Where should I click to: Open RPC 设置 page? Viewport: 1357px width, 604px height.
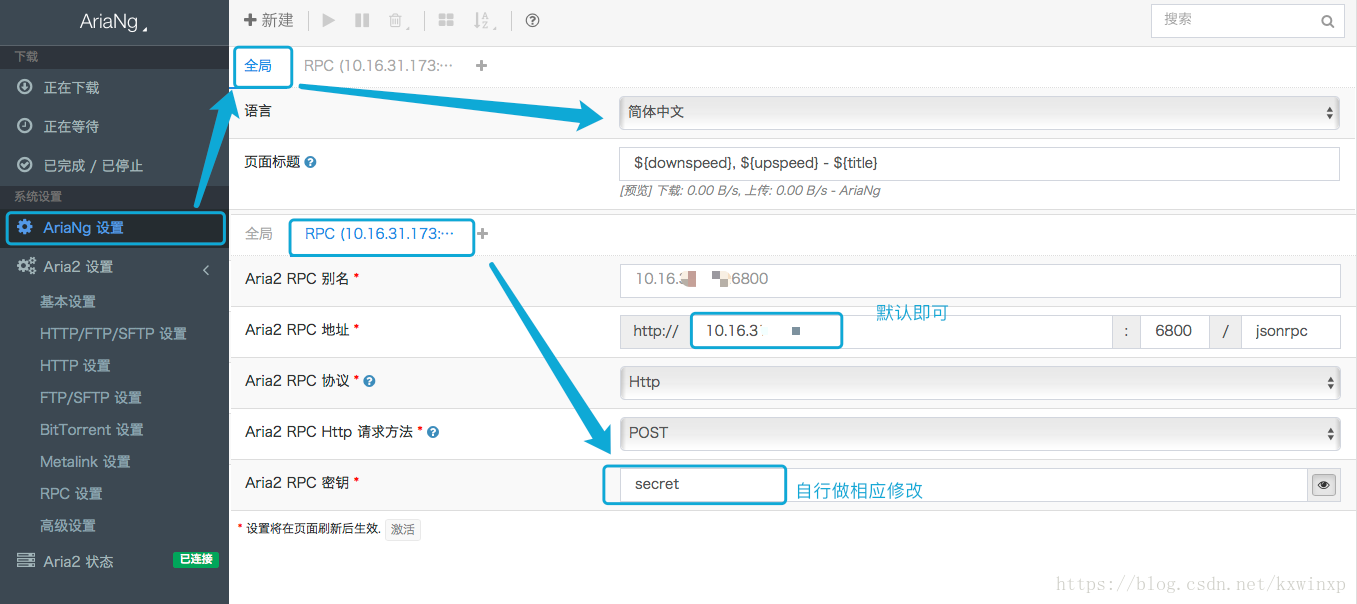(x=71, y=494)
